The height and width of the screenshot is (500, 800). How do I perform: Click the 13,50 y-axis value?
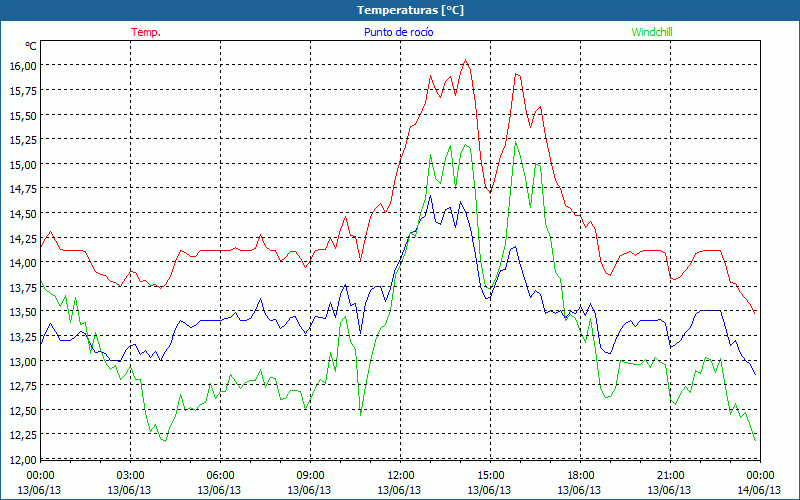pyautogui.click(x=23, y=312)
